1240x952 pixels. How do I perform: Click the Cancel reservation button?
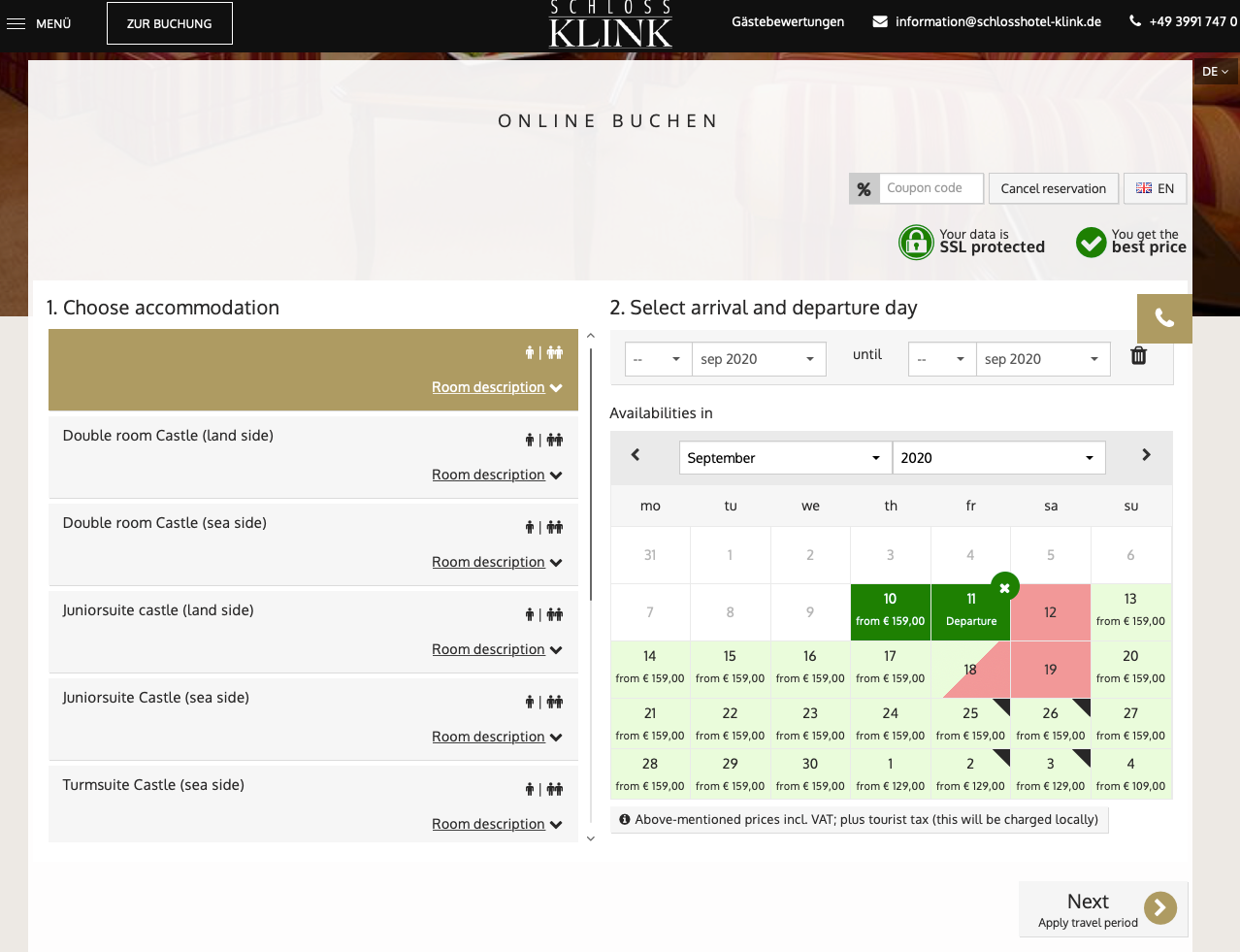(x=1053, y=188)
